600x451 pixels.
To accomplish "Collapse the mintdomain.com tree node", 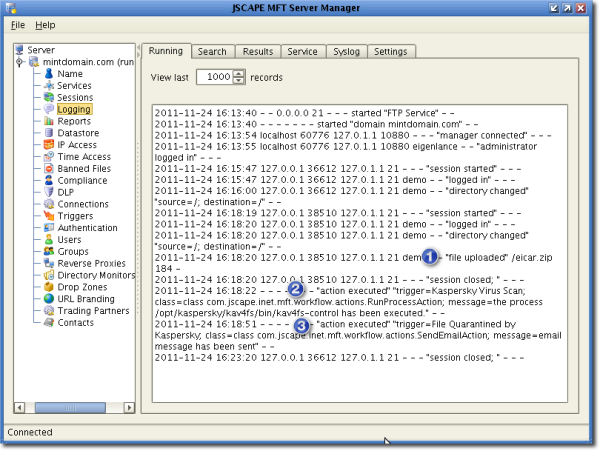I will pyautogui.click(x=20, y=62).
